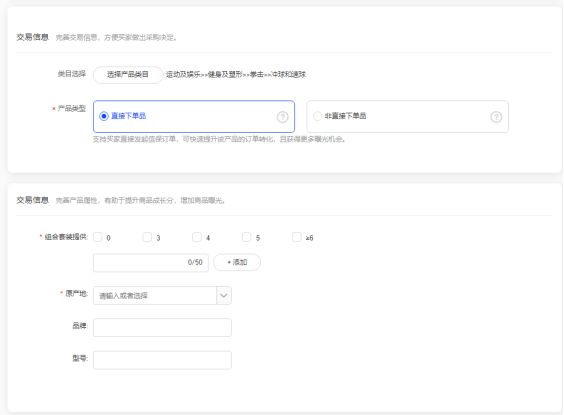Click the +添加 button
The height and width of the screenshot is (415, 564).
tap(237, 263)
